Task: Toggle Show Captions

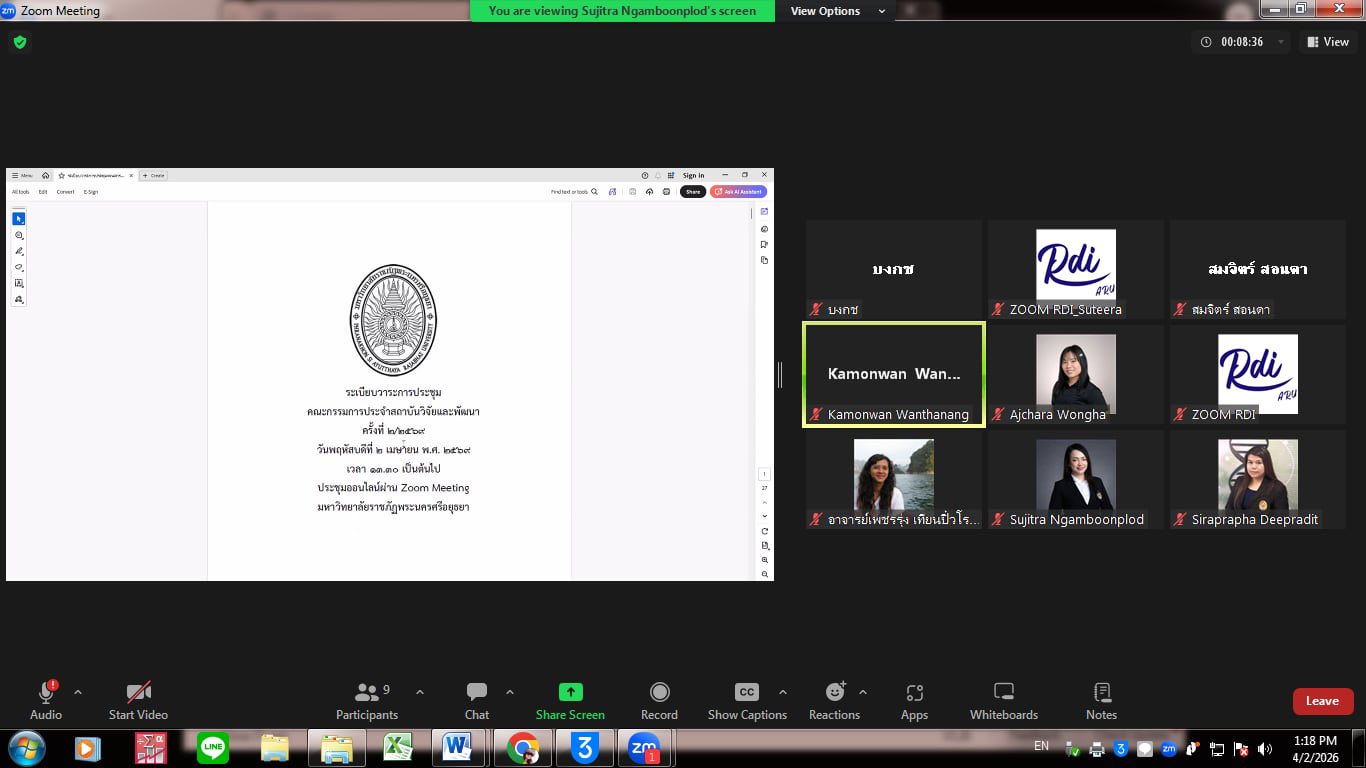Action: pos(747,700)
